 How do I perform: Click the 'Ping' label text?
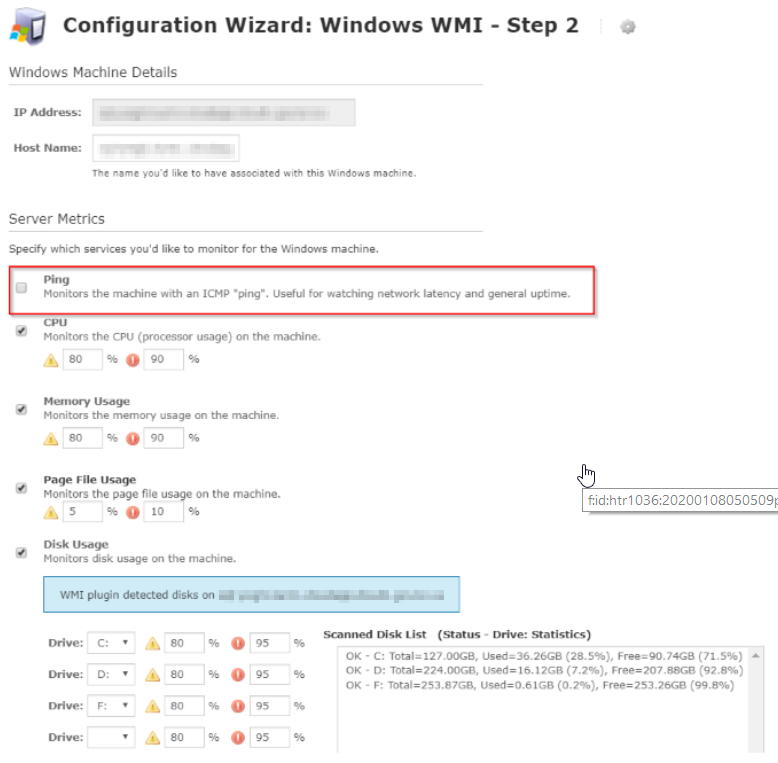tap(57, 279)
